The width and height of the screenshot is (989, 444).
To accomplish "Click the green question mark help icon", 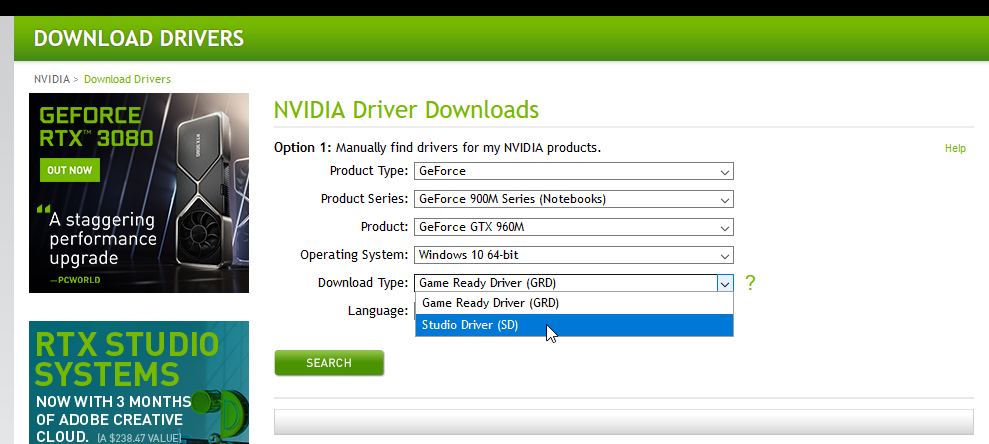I will tap(750, 283).
